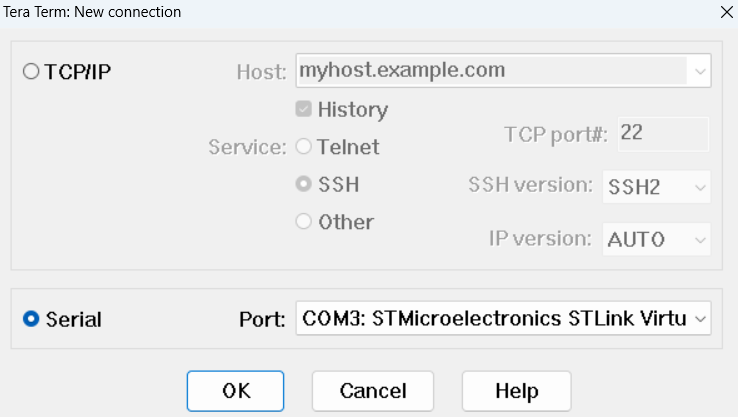This screenshot has height=417, width=738.
Task: Select the Serial connection radio button
Action: pos(31,320)
